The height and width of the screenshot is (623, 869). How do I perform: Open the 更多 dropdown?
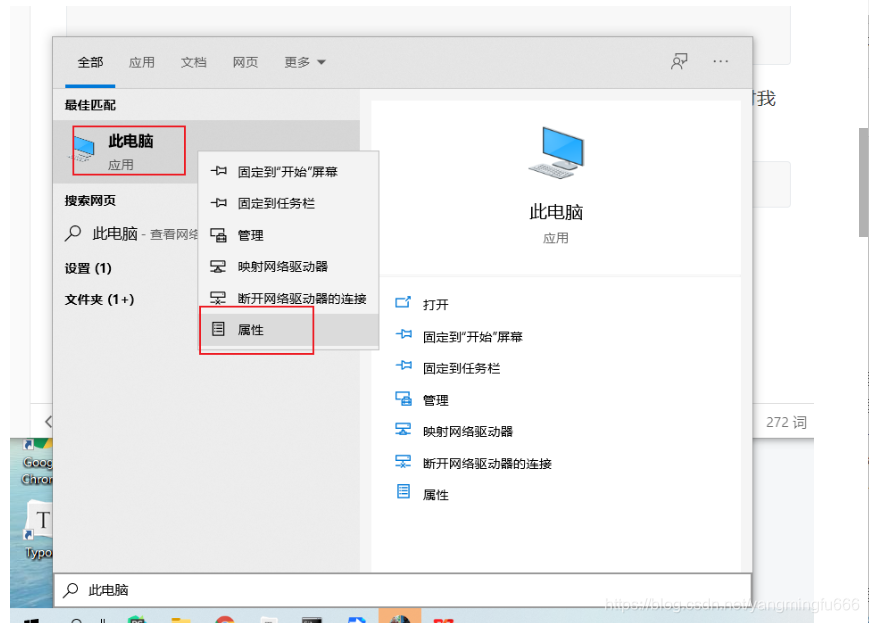click(297, 61)
